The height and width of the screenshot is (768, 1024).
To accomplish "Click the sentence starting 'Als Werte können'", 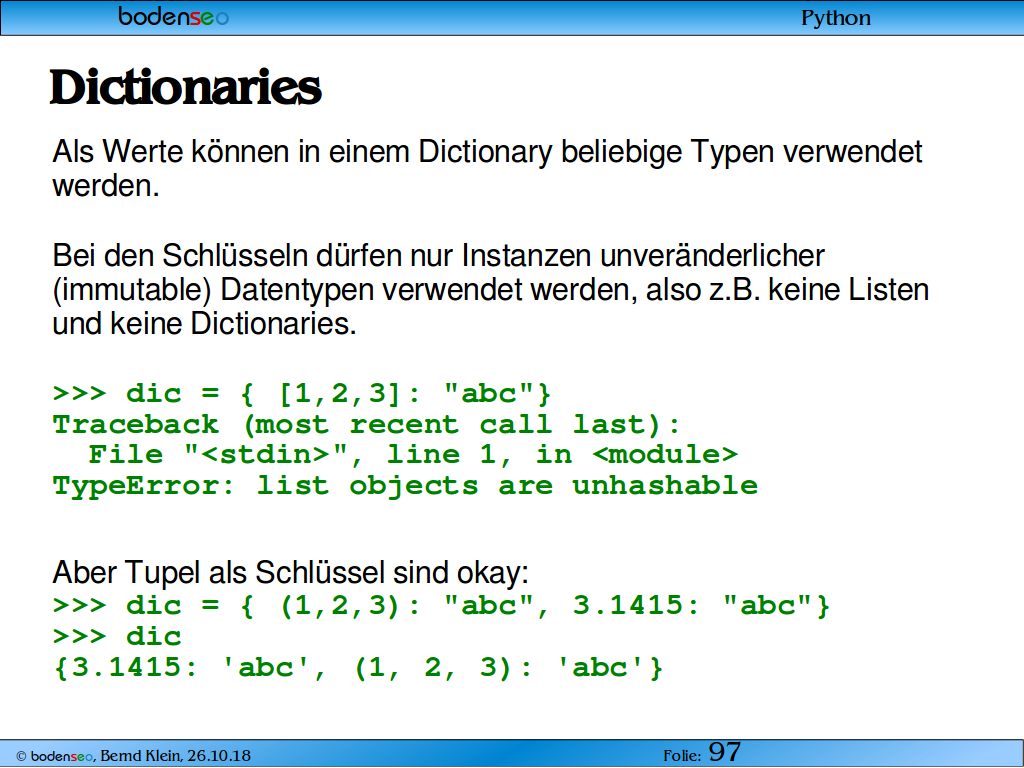I will [x=487, y=168].
